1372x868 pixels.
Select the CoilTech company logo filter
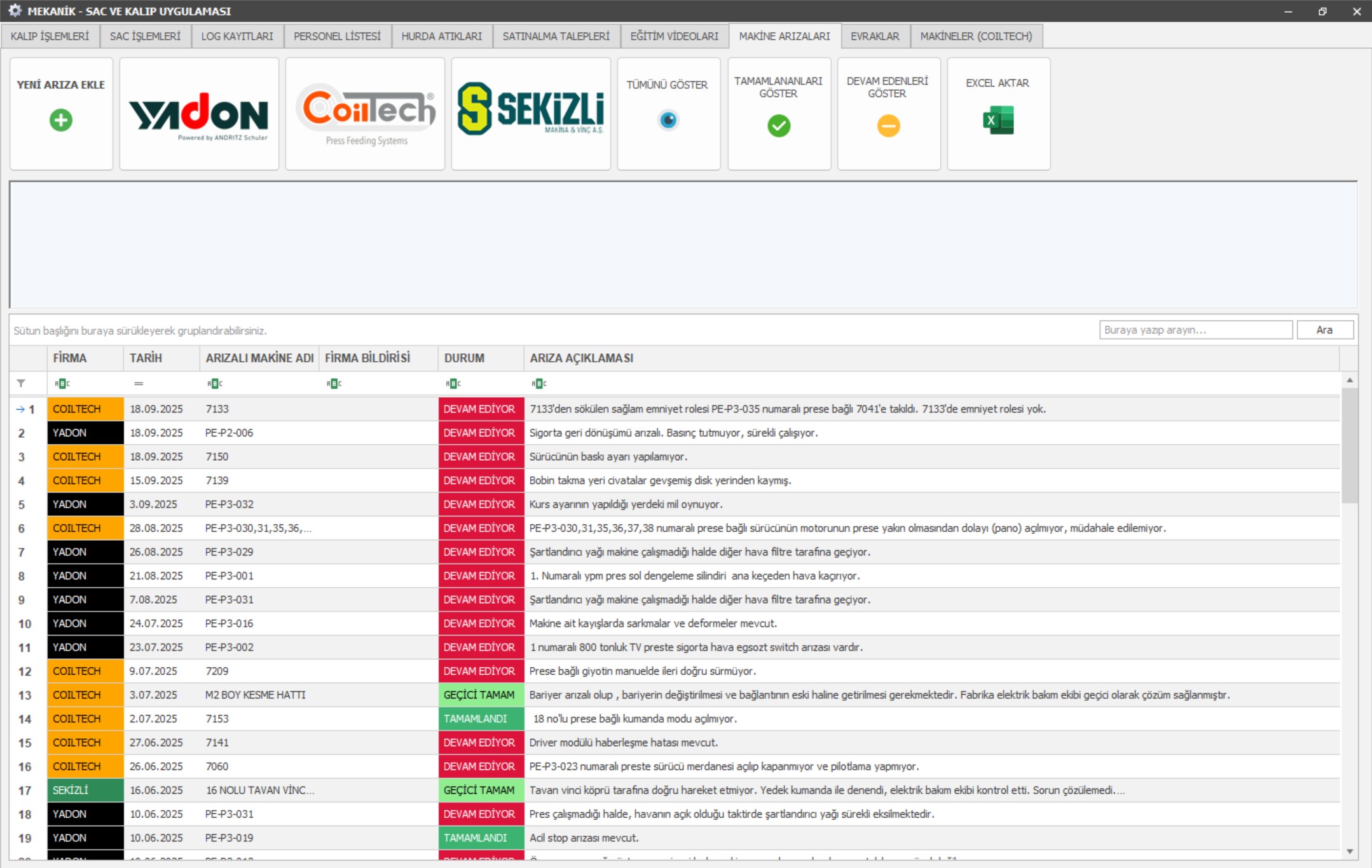[365, 114]
